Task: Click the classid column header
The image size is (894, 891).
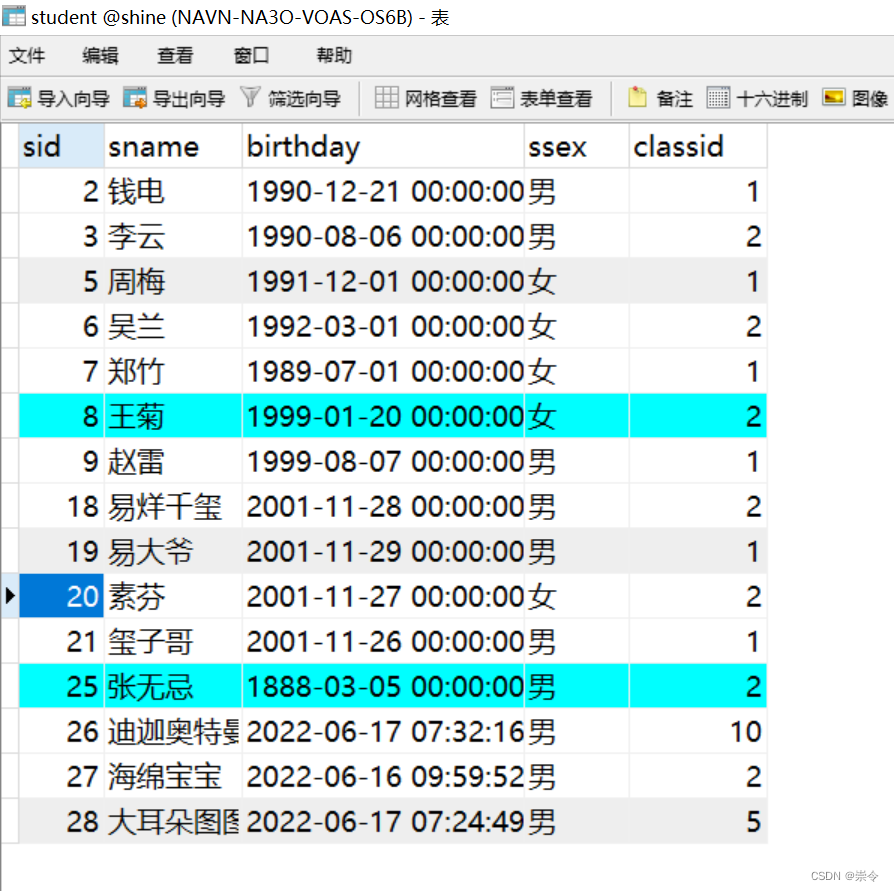Action: coord(698,147)
